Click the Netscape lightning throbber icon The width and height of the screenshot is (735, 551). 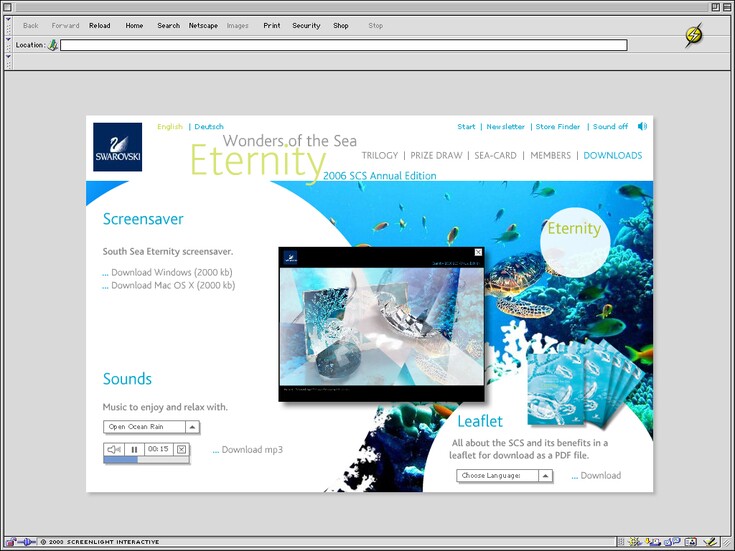pos(694,35)
